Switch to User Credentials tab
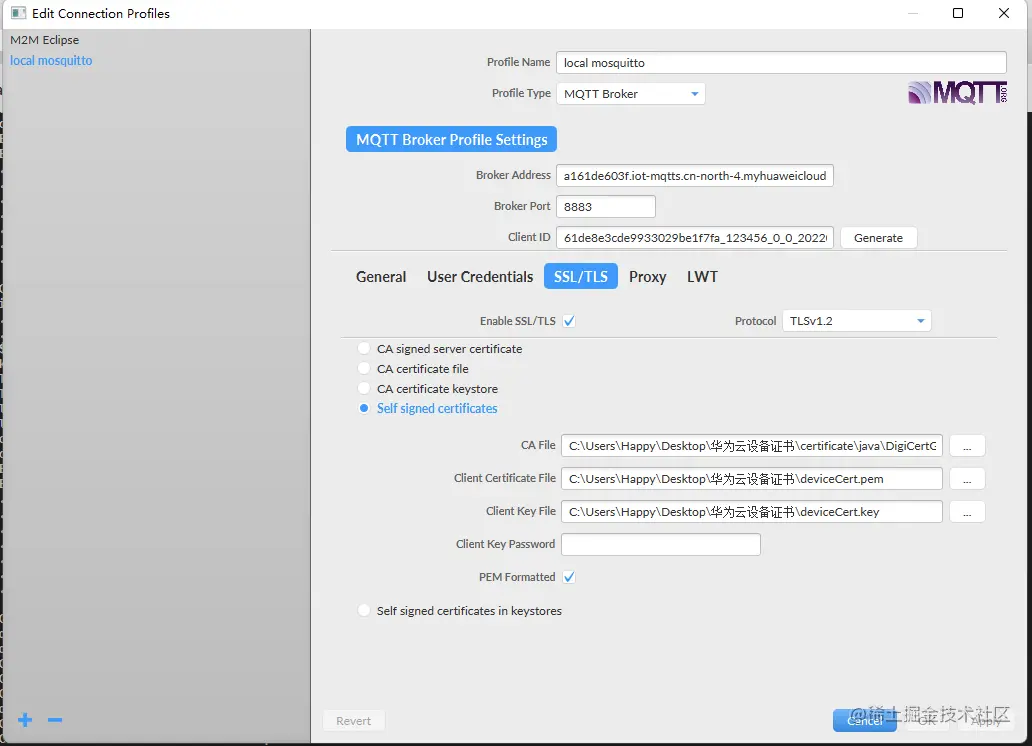The width and height of the screenshot is (1032, 746). point(480,277)
